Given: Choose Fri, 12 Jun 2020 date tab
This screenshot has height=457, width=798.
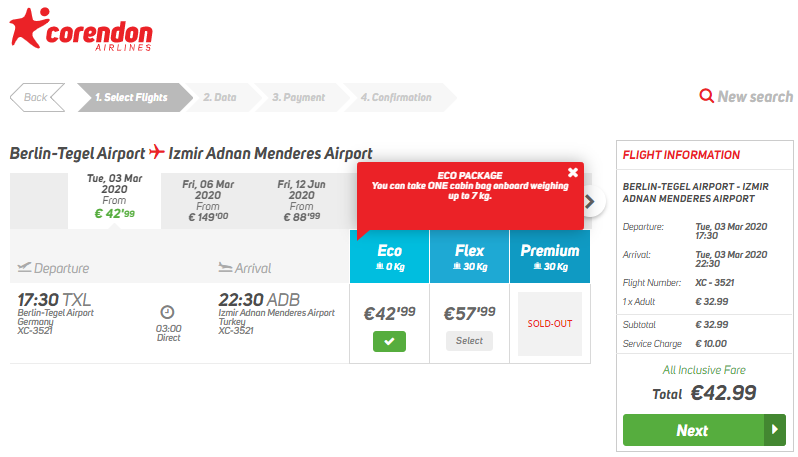Looking at the screenshot, I should tap(301, 202).
